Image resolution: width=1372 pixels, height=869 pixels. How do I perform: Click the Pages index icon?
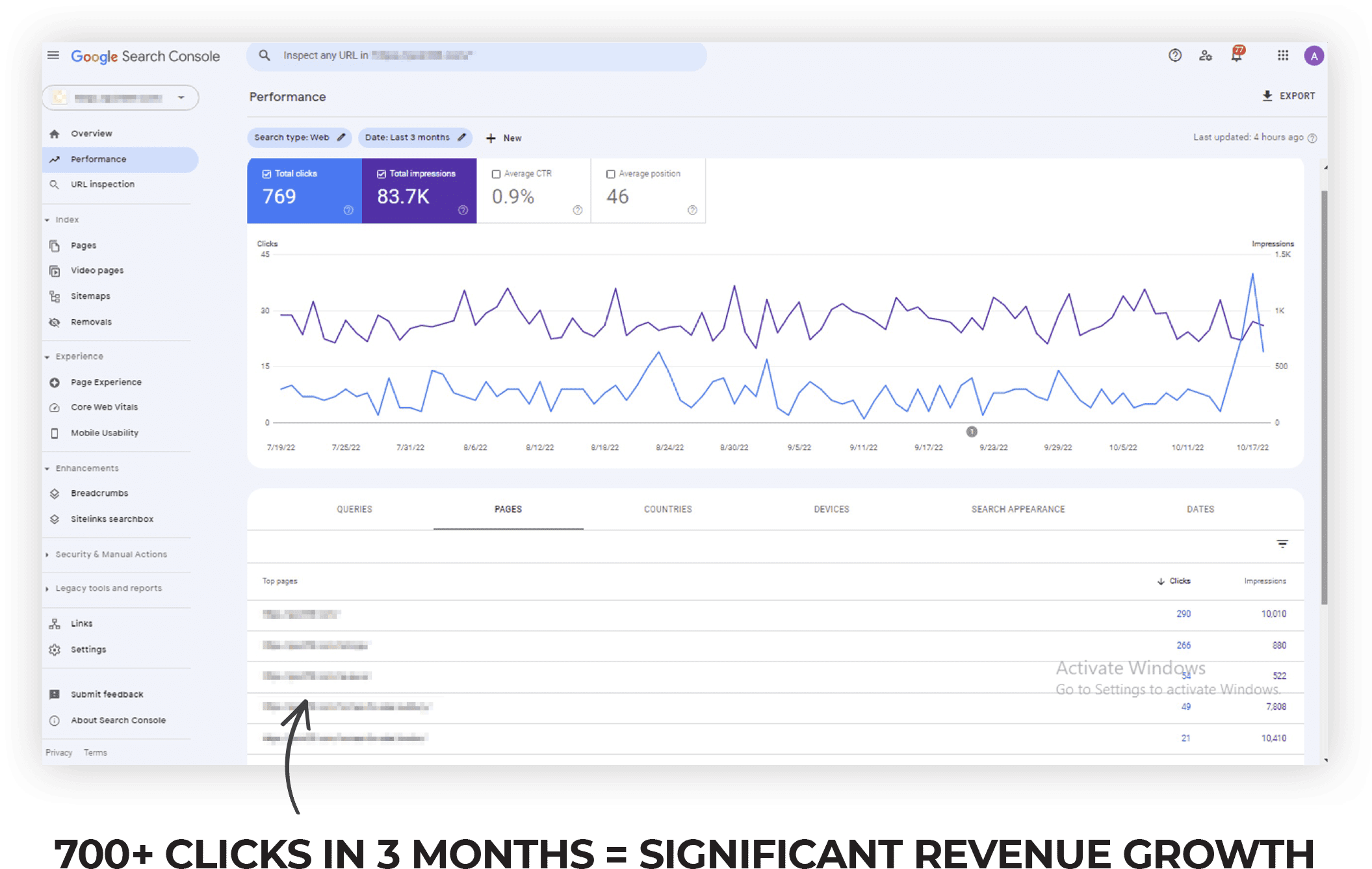tap(55, 246)
